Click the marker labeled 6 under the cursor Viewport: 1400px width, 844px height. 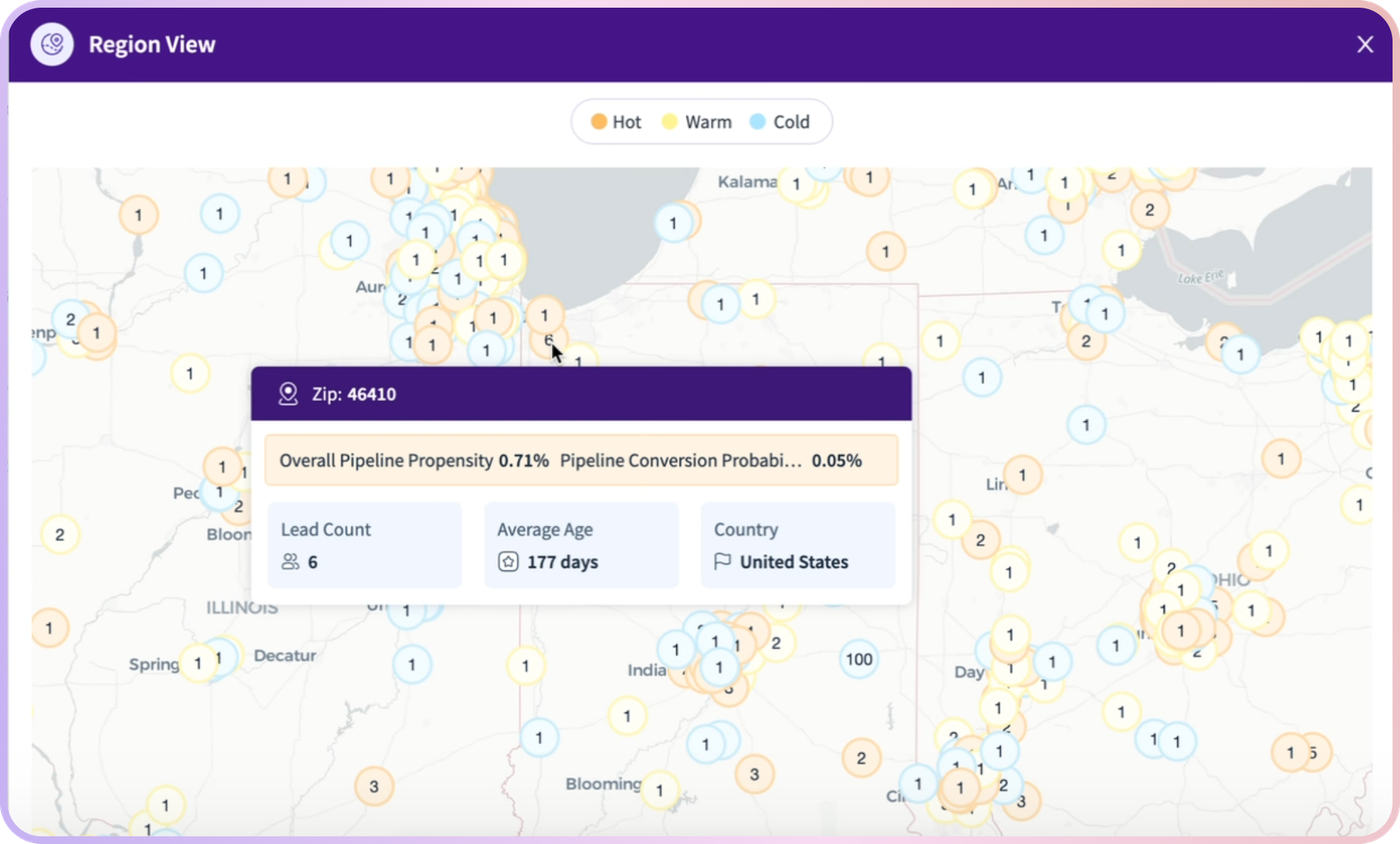[x=548, y=340]
